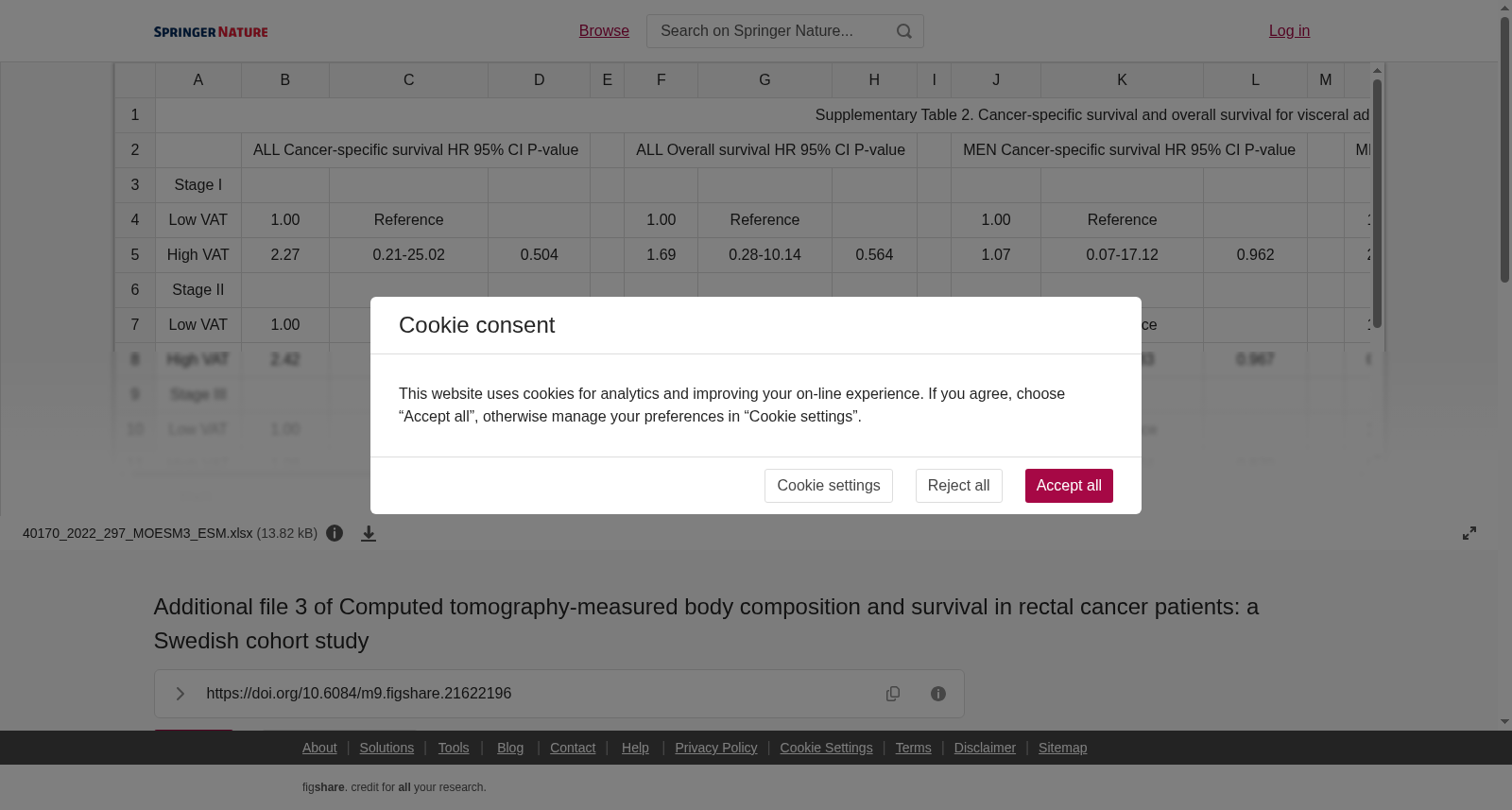
Task: Select spreadsheet row 2 header
Action: click(135, 150)
